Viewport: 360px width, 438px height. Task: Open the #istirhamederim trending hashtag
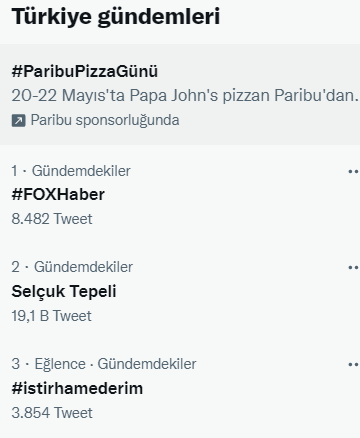77,388
